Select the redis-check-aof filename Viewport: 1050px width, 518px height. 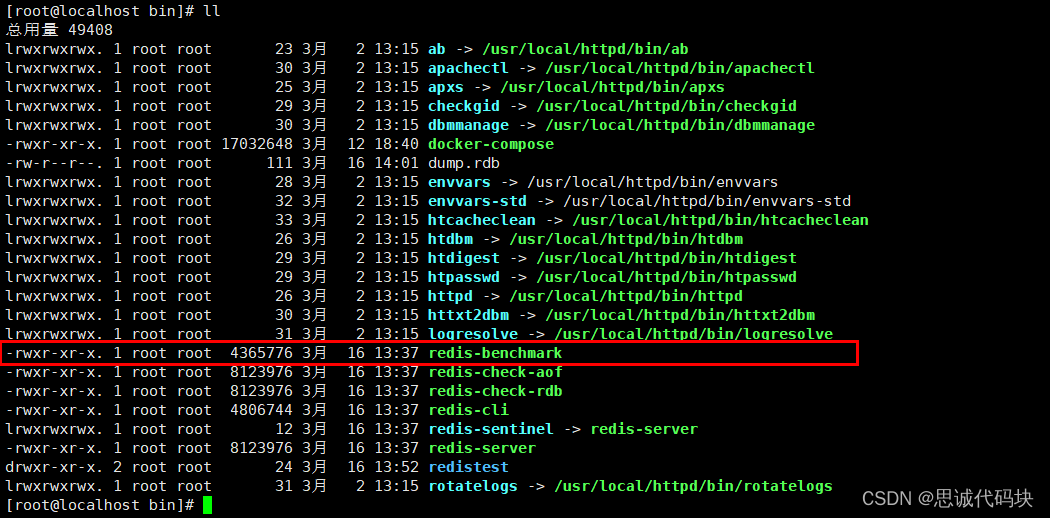coord(495,372)
